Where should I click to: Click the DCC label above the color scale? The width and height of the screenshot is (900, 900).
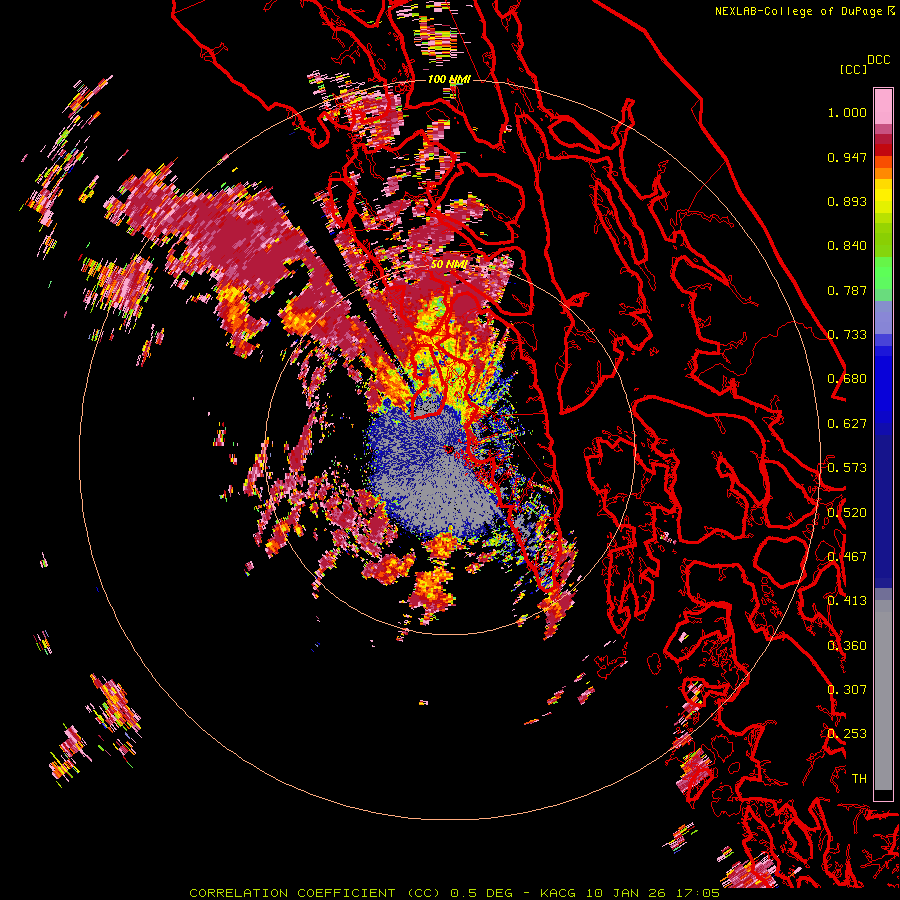click(878, 60)
